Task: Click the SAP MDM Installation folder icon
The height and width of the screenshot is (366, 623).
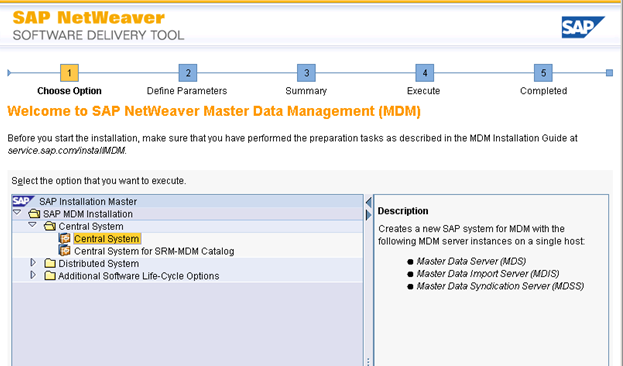Action: (34, 214)
